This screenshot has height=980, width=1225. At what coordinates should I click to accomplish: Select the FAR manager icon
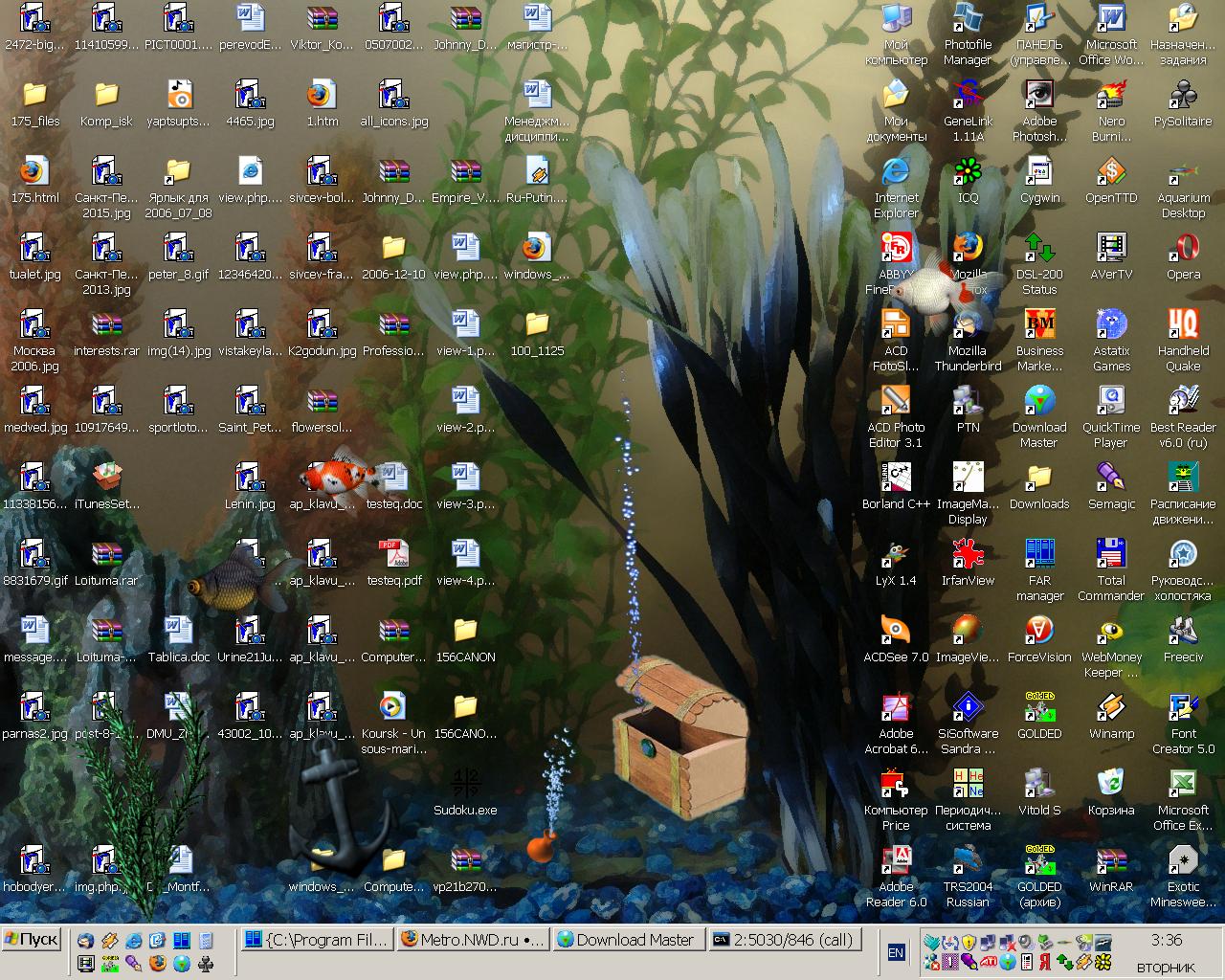click(x=1039, y=555)
